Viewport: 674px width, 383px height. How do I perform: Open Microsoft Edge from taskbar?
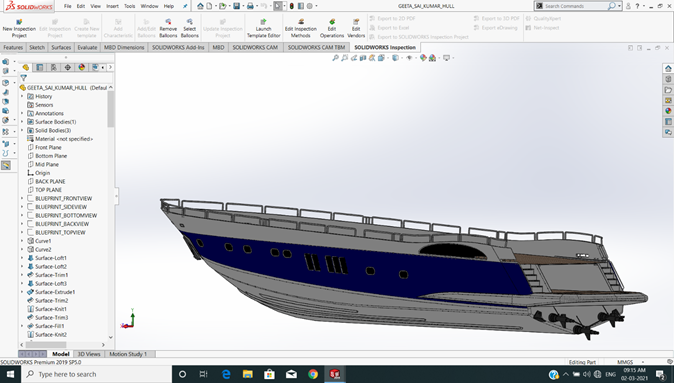(x=226, y=374)
